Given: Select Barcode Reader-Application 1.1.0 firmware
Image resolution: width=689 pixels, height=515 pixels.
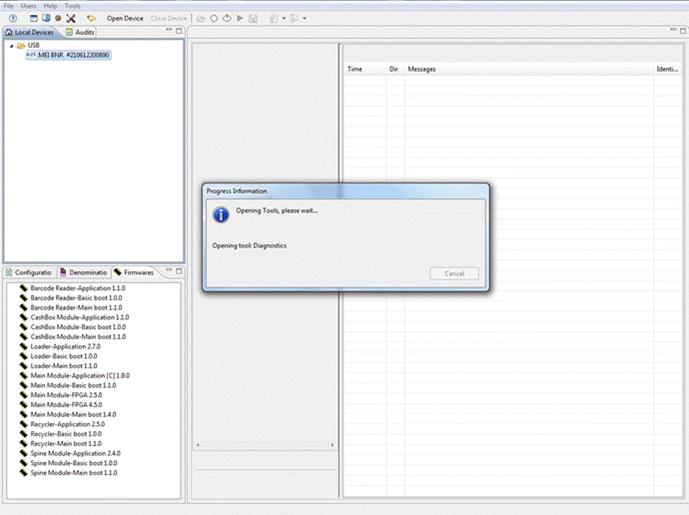Looking at the screenshot, I should (73, 288).
